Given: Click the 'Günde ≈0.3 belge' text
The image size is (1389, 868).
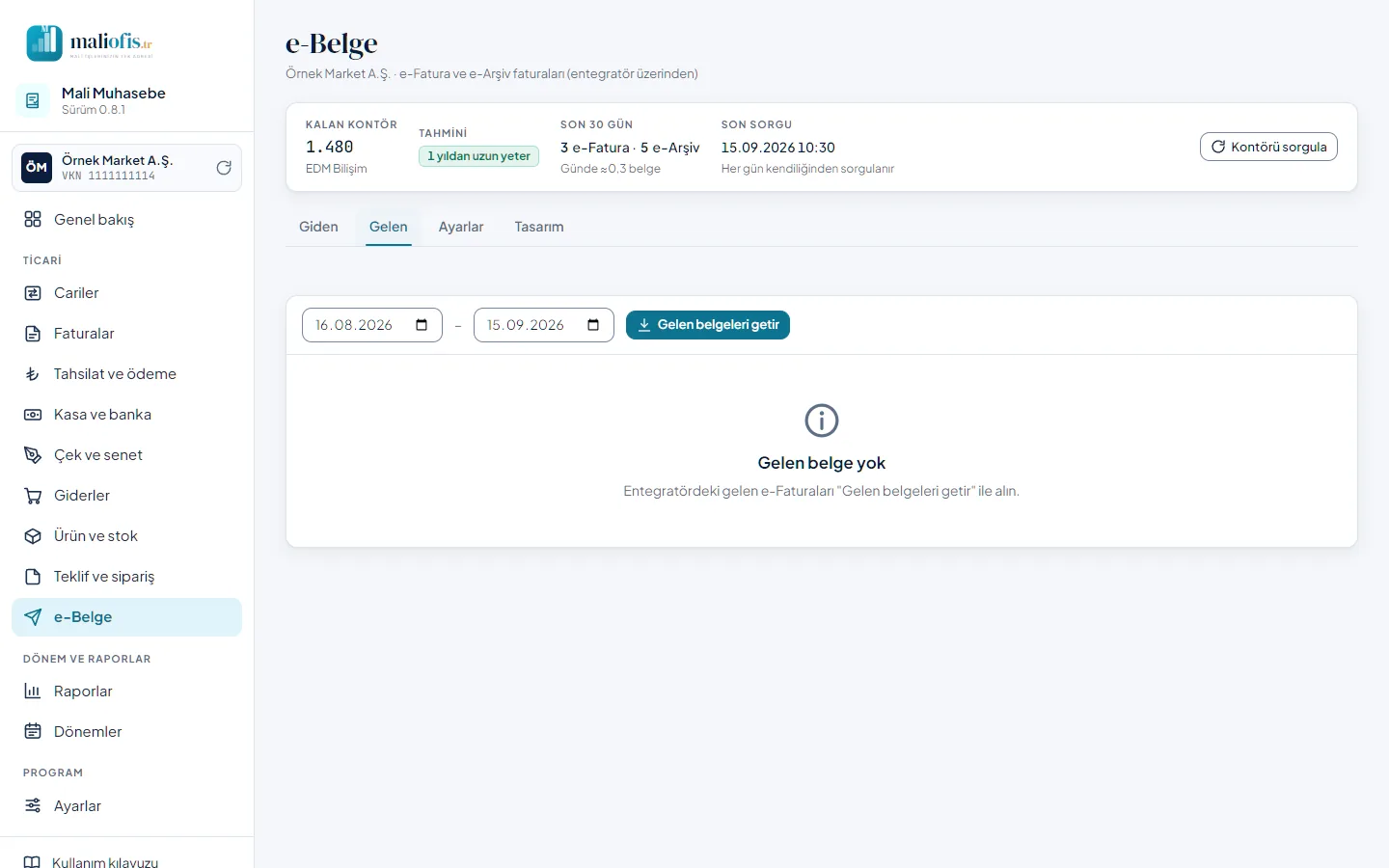Looking at the screenshot, I should 611,169.
